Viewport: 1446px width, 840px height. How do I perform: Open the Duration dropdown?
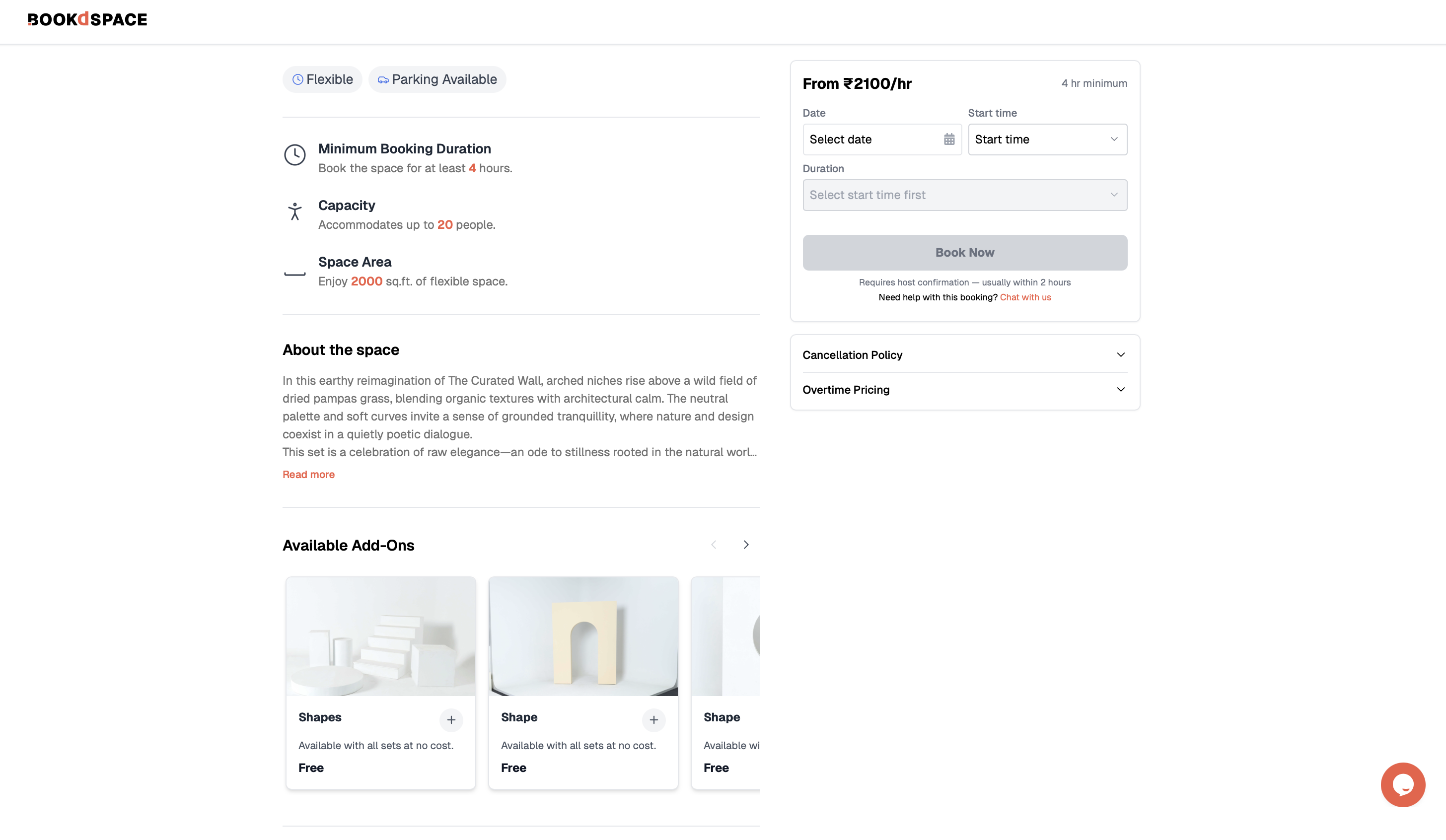(964, 195)
